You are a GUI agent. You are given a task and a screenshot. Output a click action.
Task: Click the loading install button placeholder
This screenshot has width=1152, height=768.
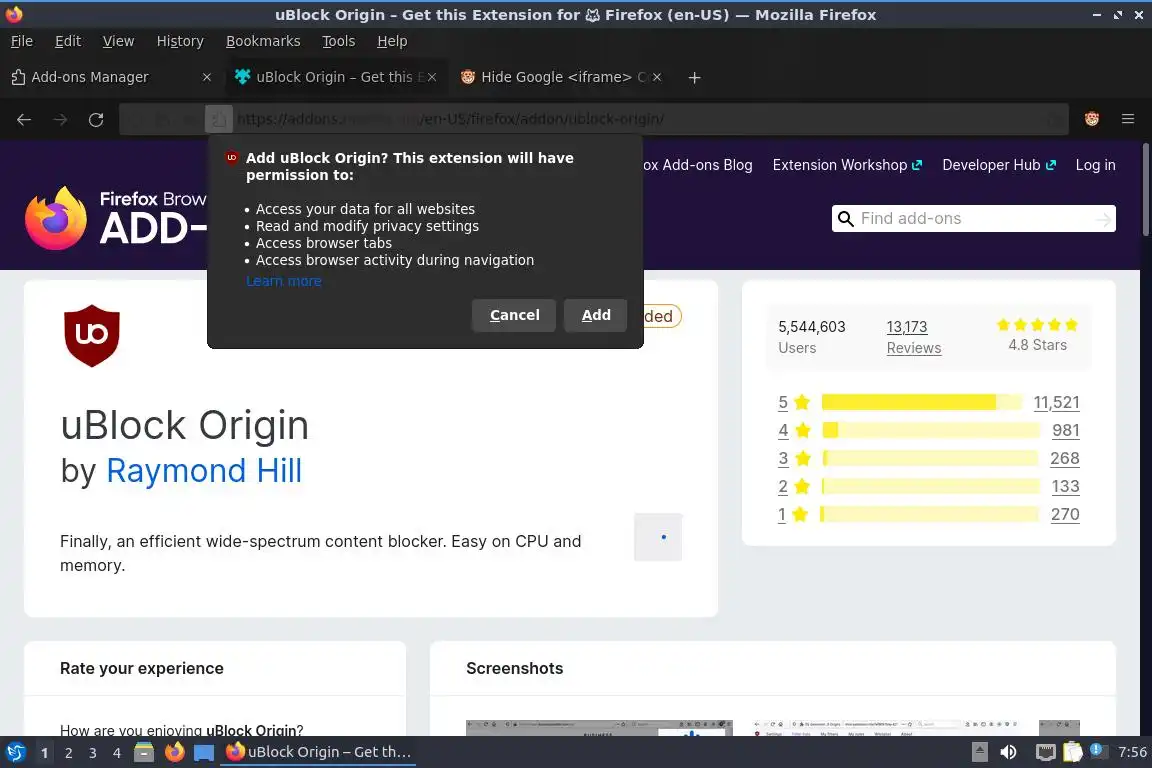click(x=658, y=537)
